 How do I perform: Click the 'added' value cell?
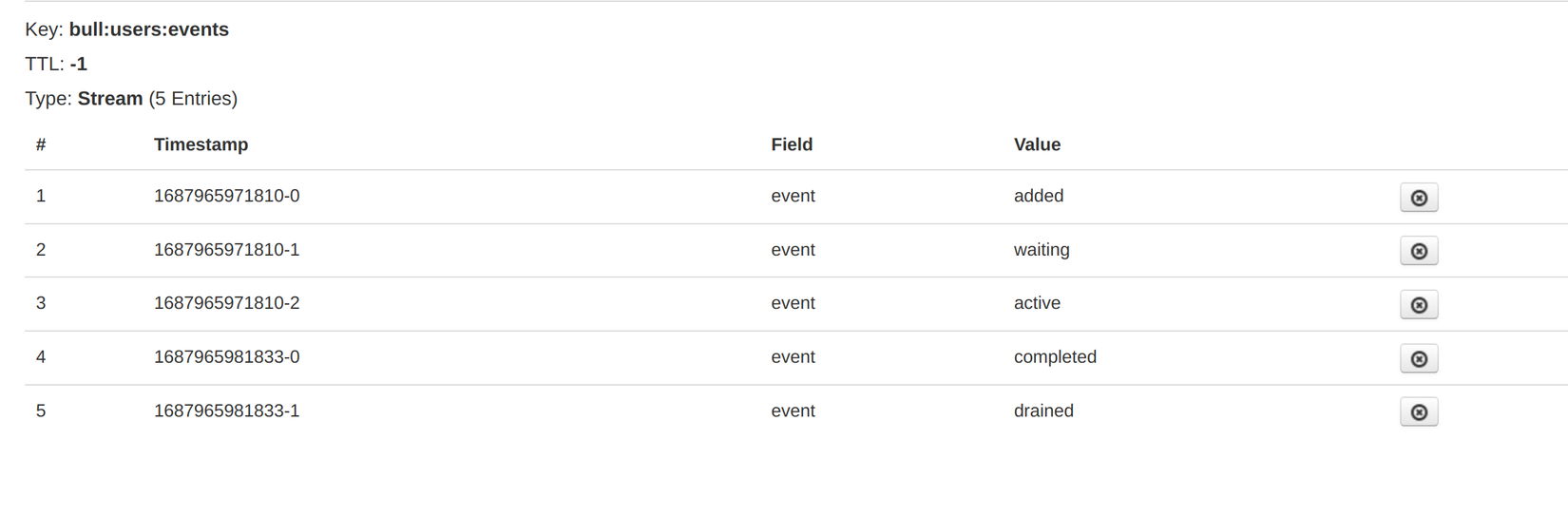[x=1038, y=196]
